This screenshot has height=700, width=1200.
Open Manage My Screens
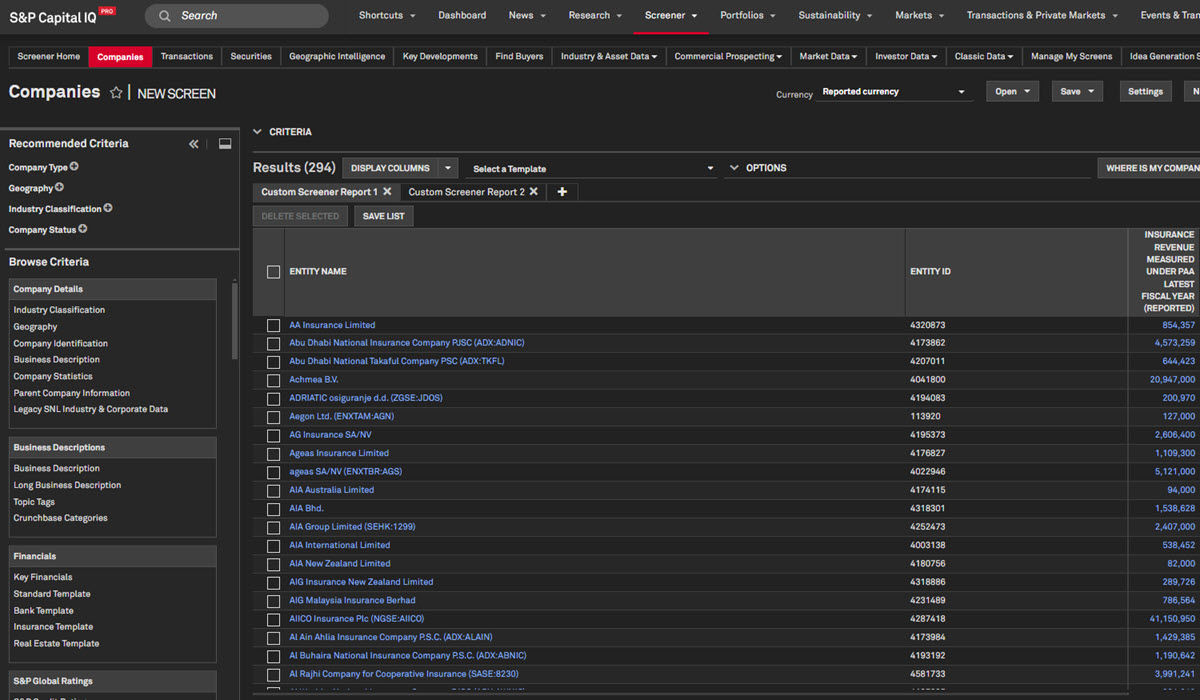(x=1071, y=57)
